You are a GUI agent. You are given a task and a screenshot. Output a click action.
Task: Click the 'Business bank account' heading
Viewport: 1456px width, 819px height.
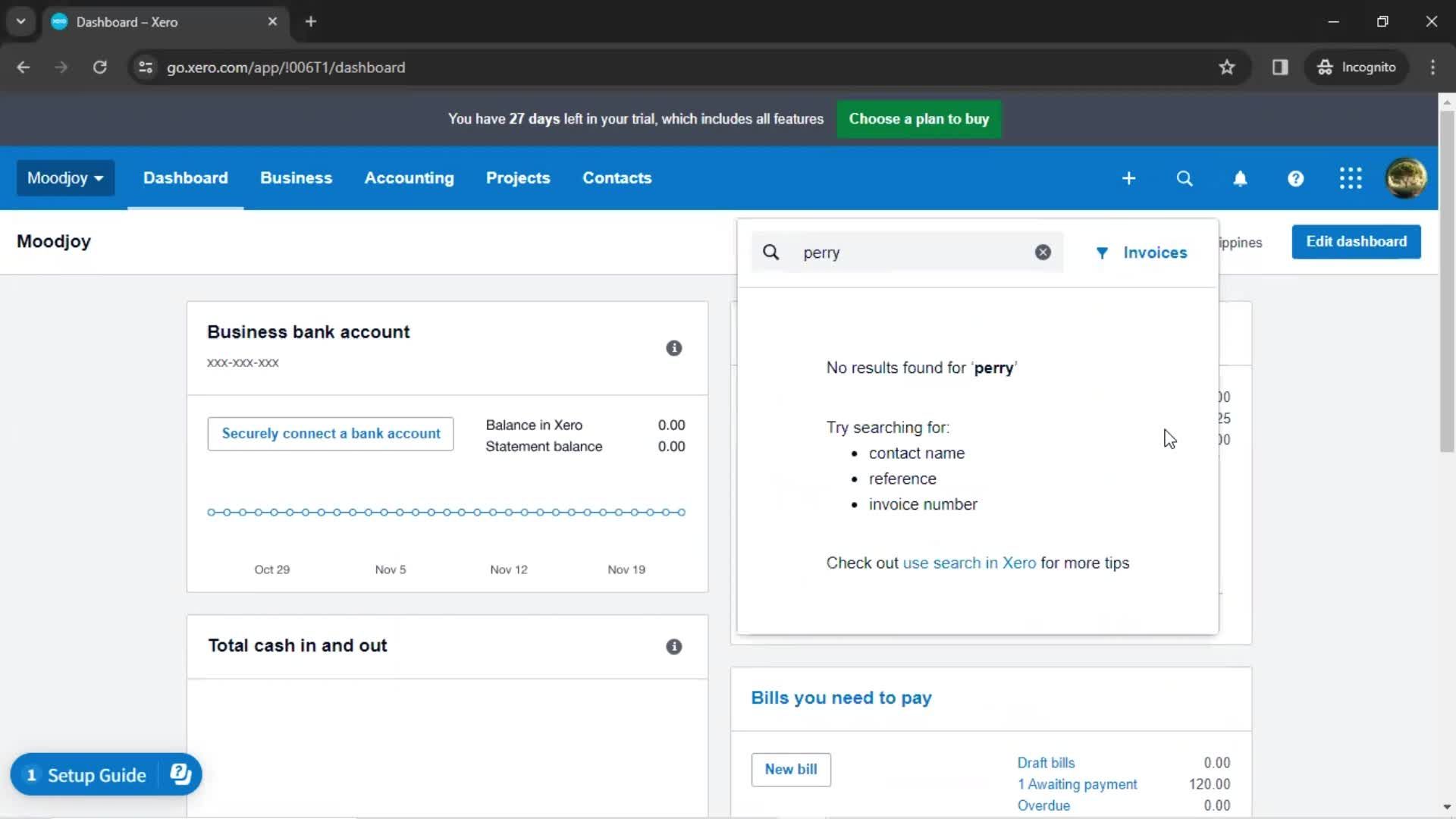[308, 332]
